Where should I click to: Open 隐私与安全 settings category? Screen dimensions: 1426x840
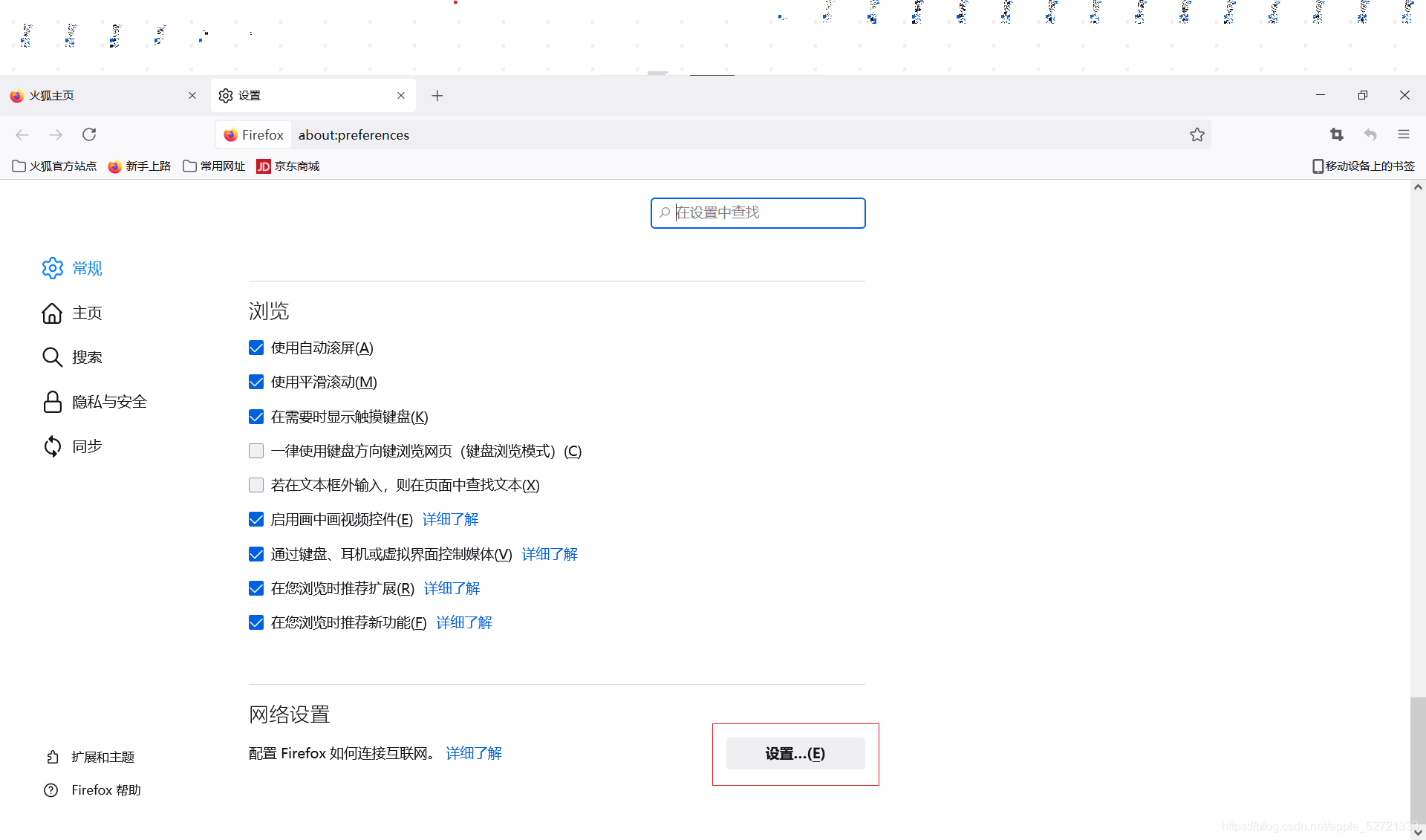(x=94, y=402)
